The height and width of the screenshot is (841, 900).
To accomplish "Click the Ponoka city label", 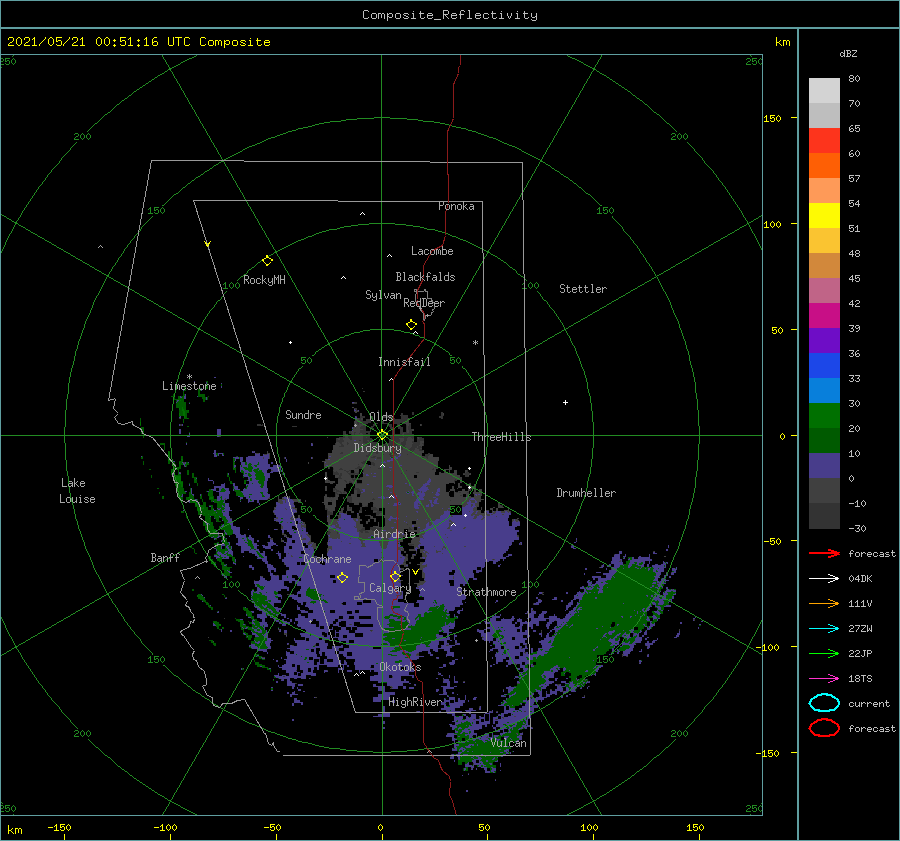I will [x=456, y=206].
